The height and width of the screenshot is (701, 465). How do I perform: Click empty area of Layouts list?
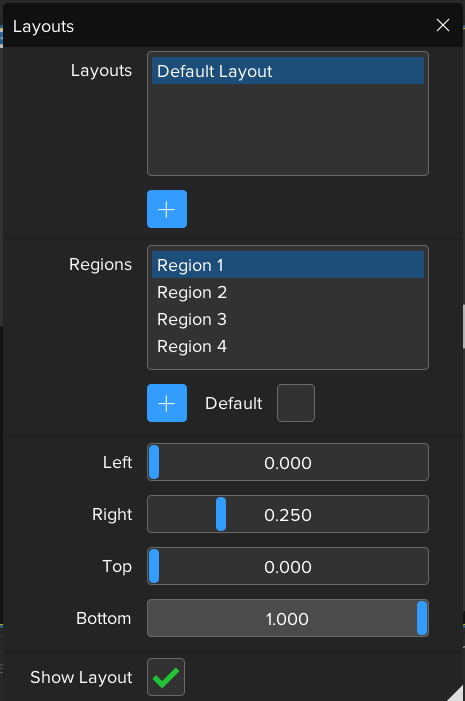point(287,130)
